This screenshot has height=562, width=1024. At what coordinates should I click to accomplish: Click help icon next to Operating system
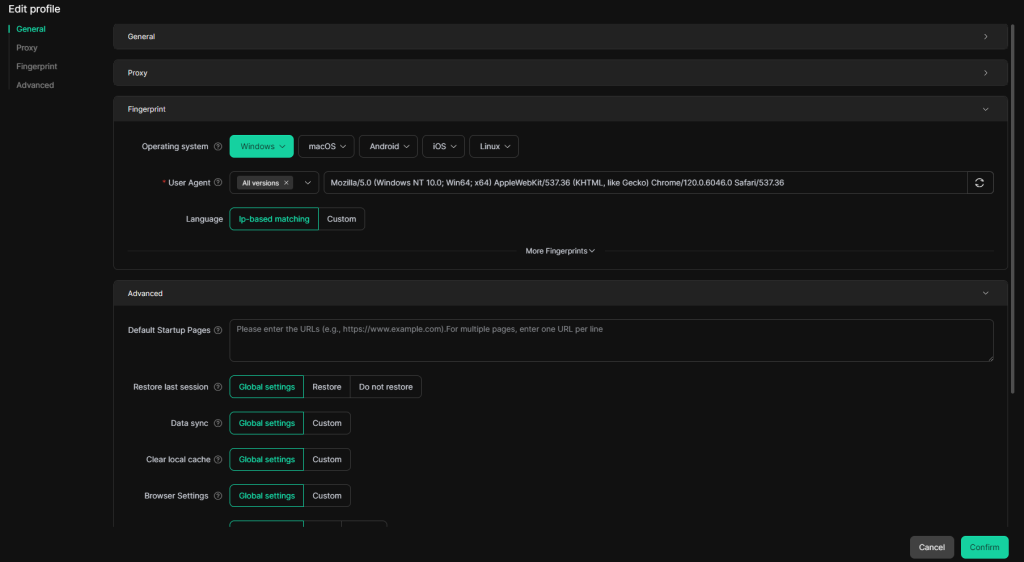[218, 147]
